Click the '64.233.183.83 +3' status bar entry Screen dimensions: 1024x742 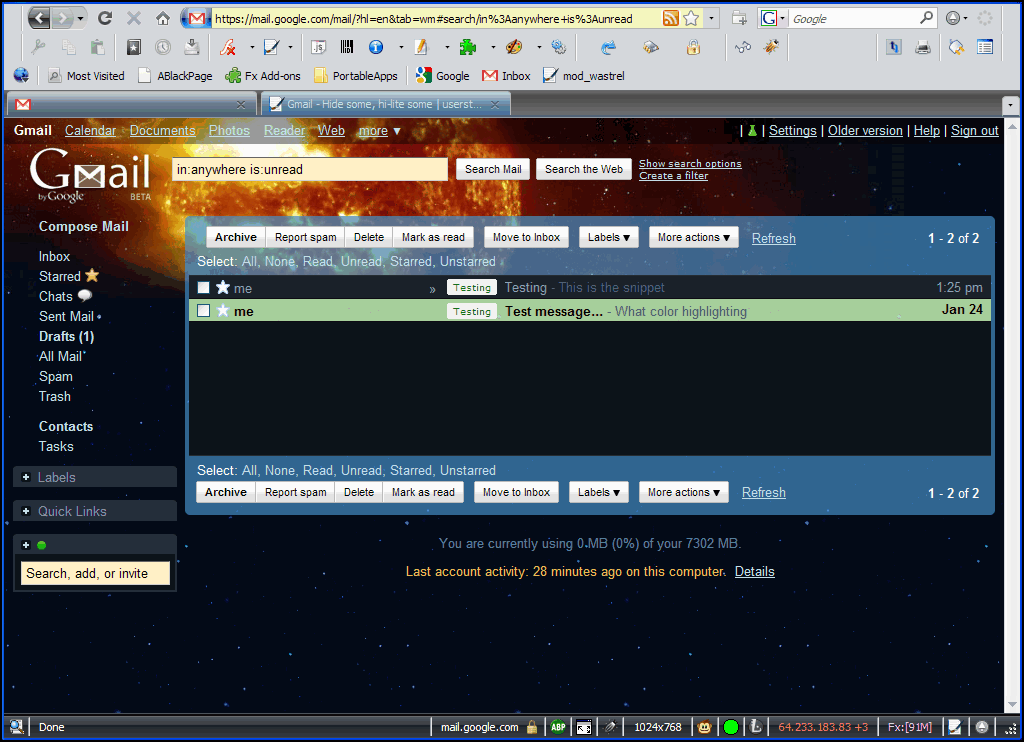click(x=823, y=727)
